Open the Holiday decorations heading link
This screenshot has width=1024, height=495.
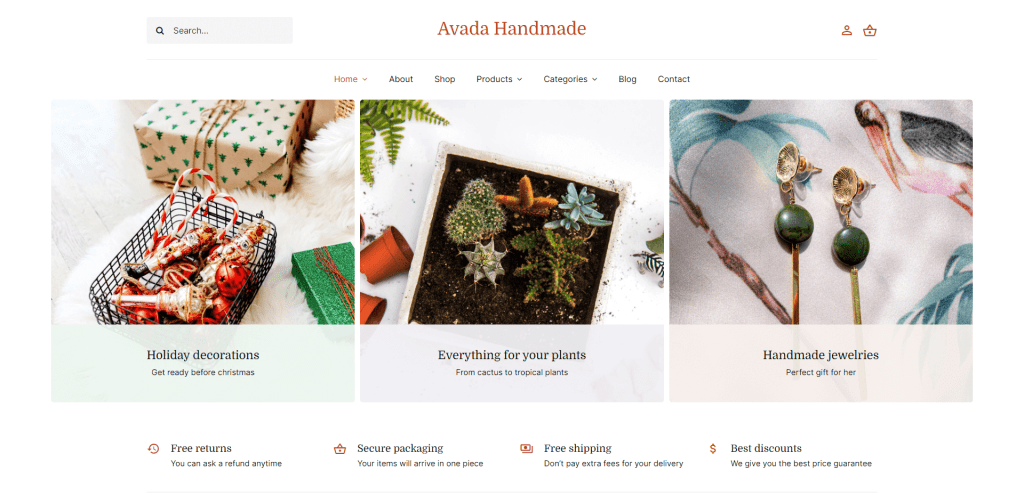[203, 355]
